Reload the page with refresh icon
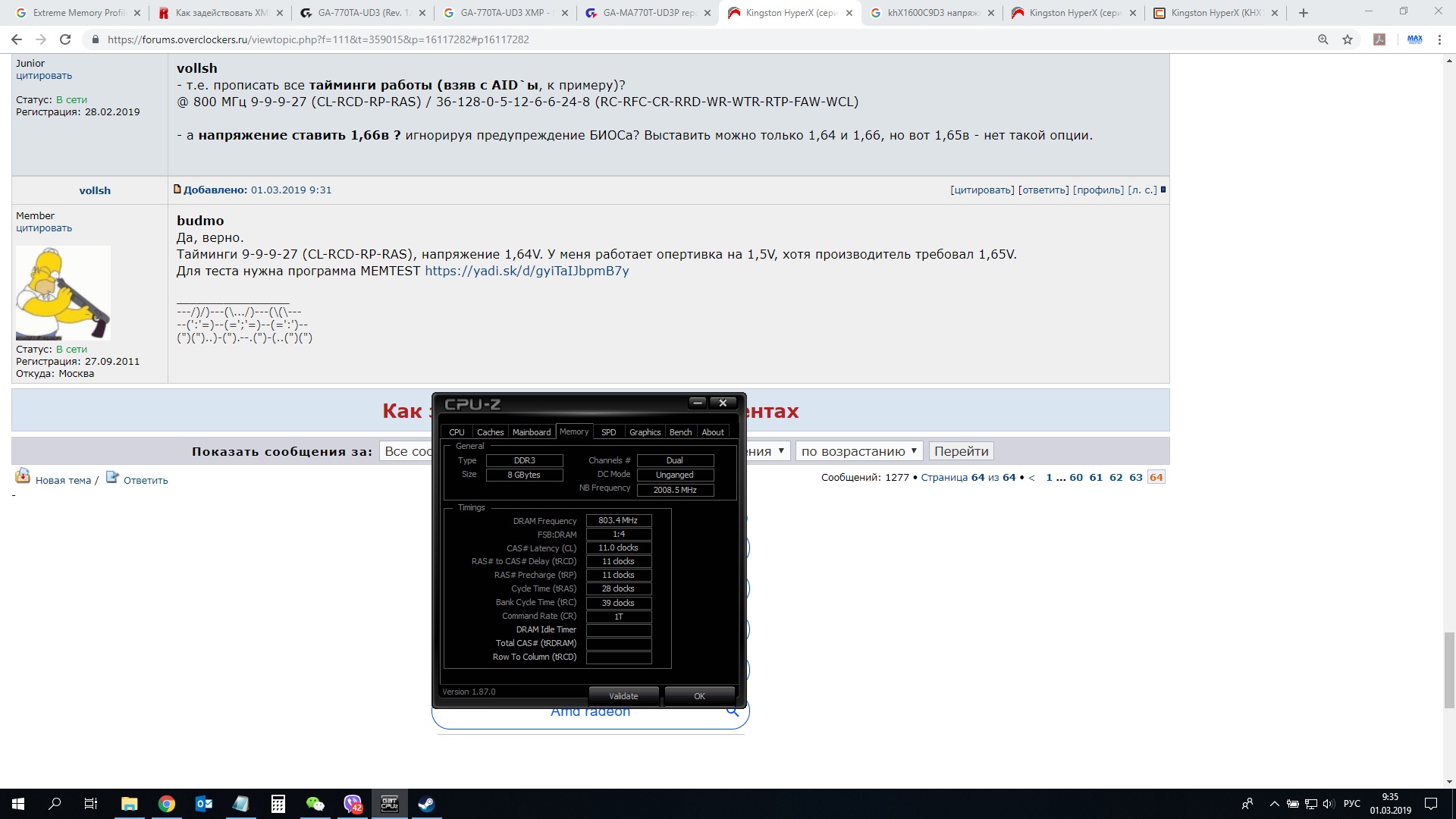 click(65, 39)
